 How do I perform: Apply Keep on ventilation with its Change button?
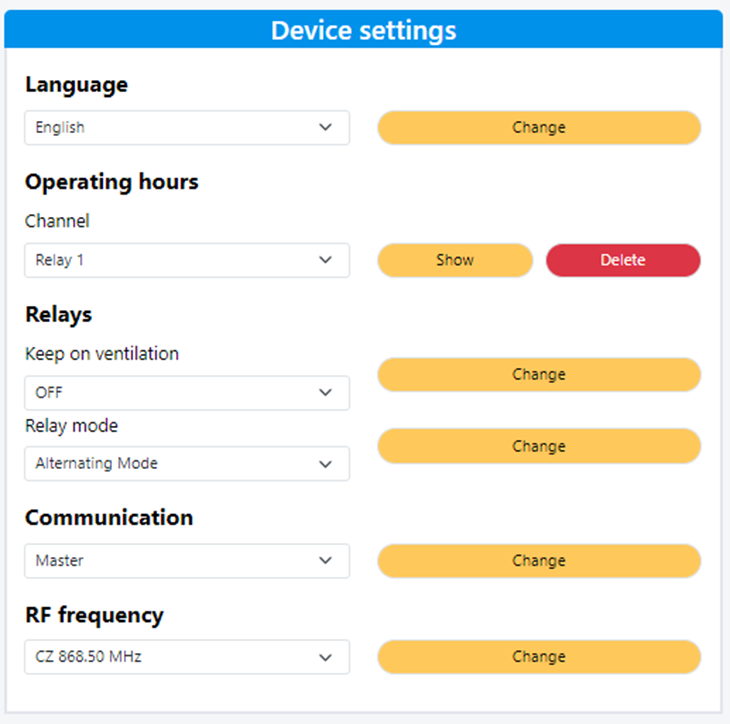point(538,374)
